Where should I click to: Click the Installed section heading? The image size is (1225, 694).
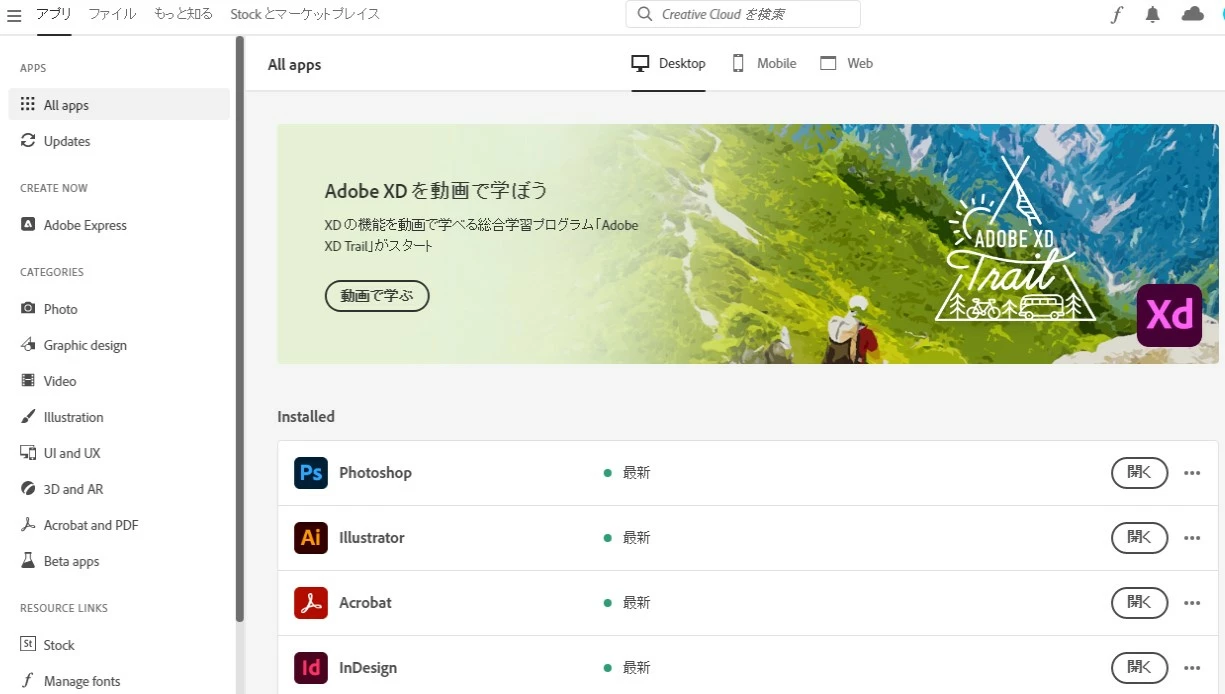tap(306, 417)
